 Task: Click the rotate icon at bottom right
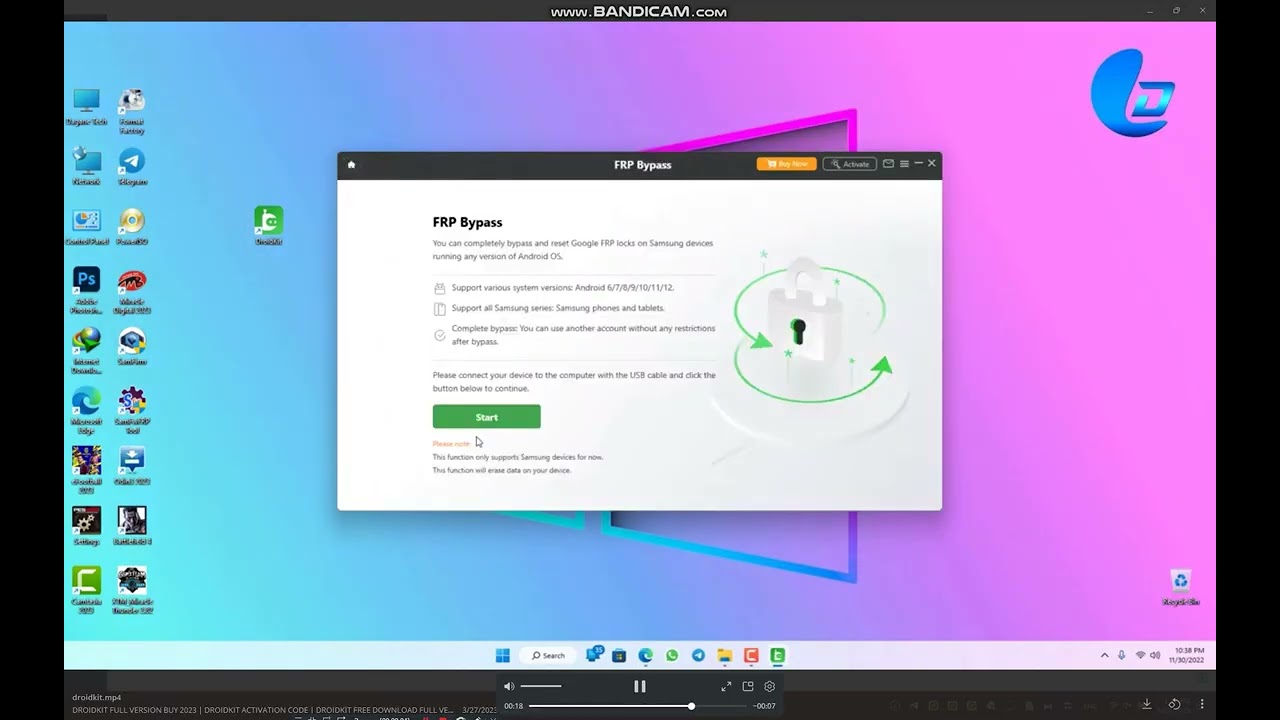tap(1175, 704)
